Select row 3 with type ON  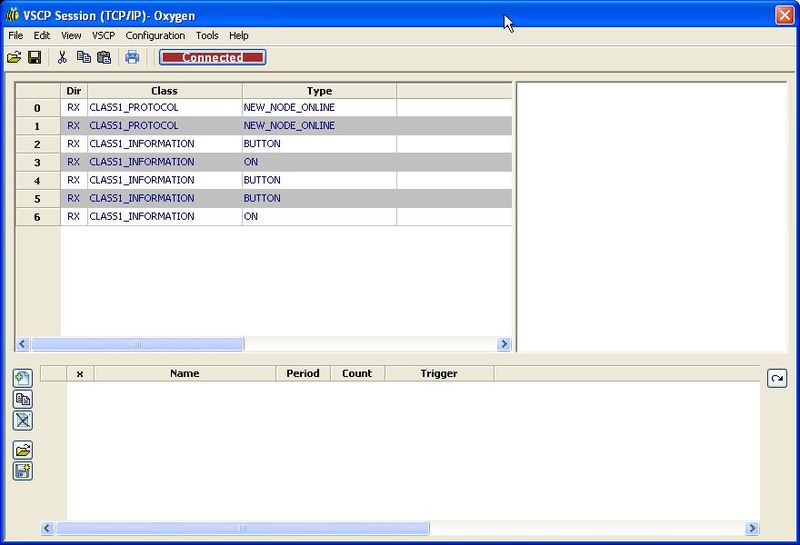click(x=250, y=162)
